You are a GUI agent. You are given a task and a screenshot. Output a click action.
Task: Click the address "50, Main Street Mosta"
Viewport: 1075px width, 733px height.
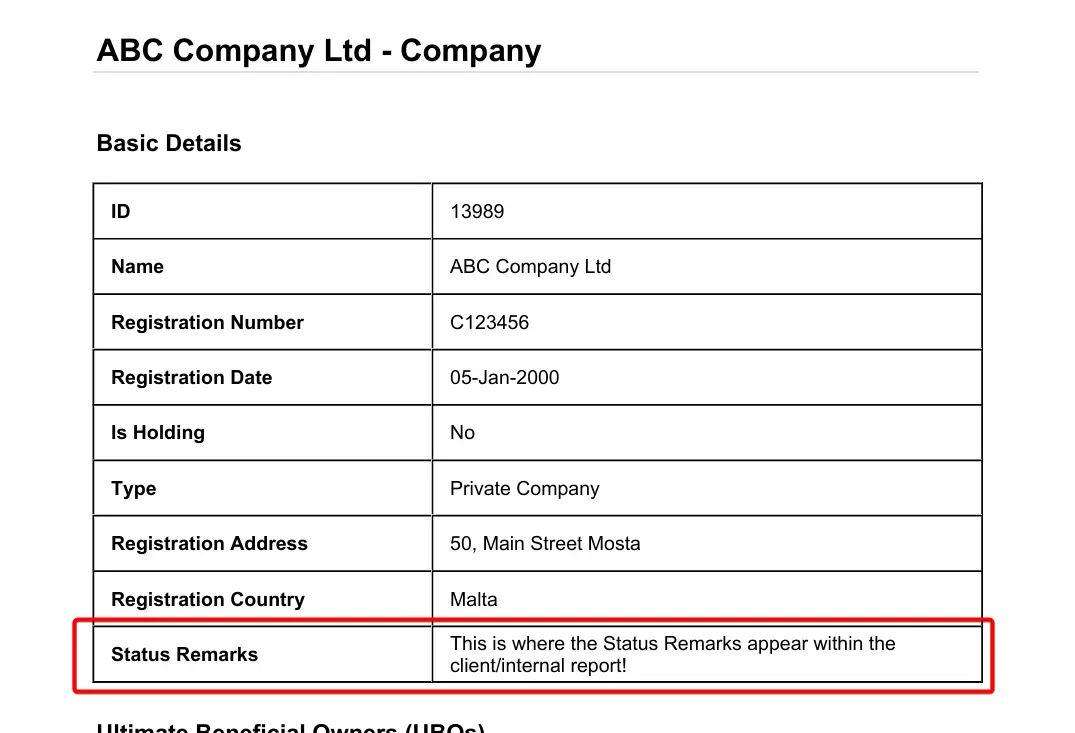(x=545, y=544)
